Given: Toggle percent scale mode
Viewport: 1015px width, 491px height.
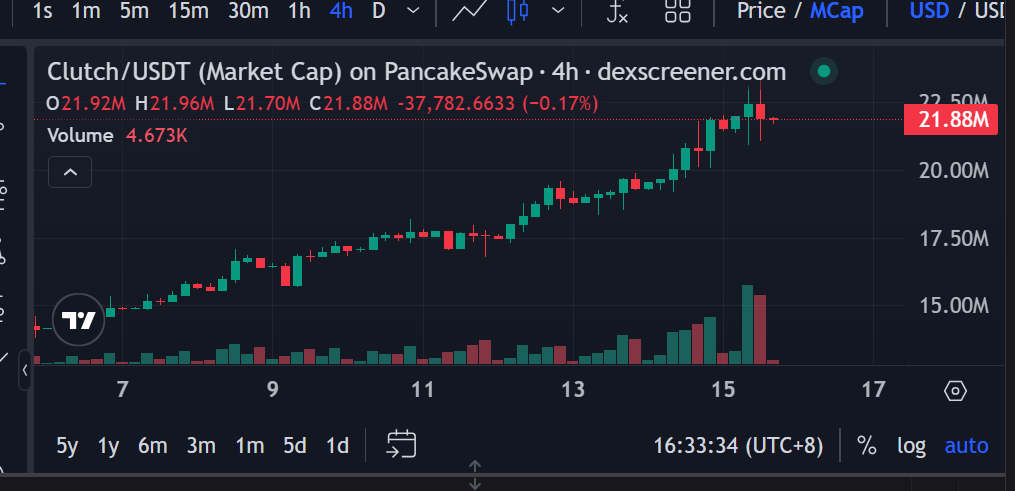Looking at the screenshot, I should (867, 446).
